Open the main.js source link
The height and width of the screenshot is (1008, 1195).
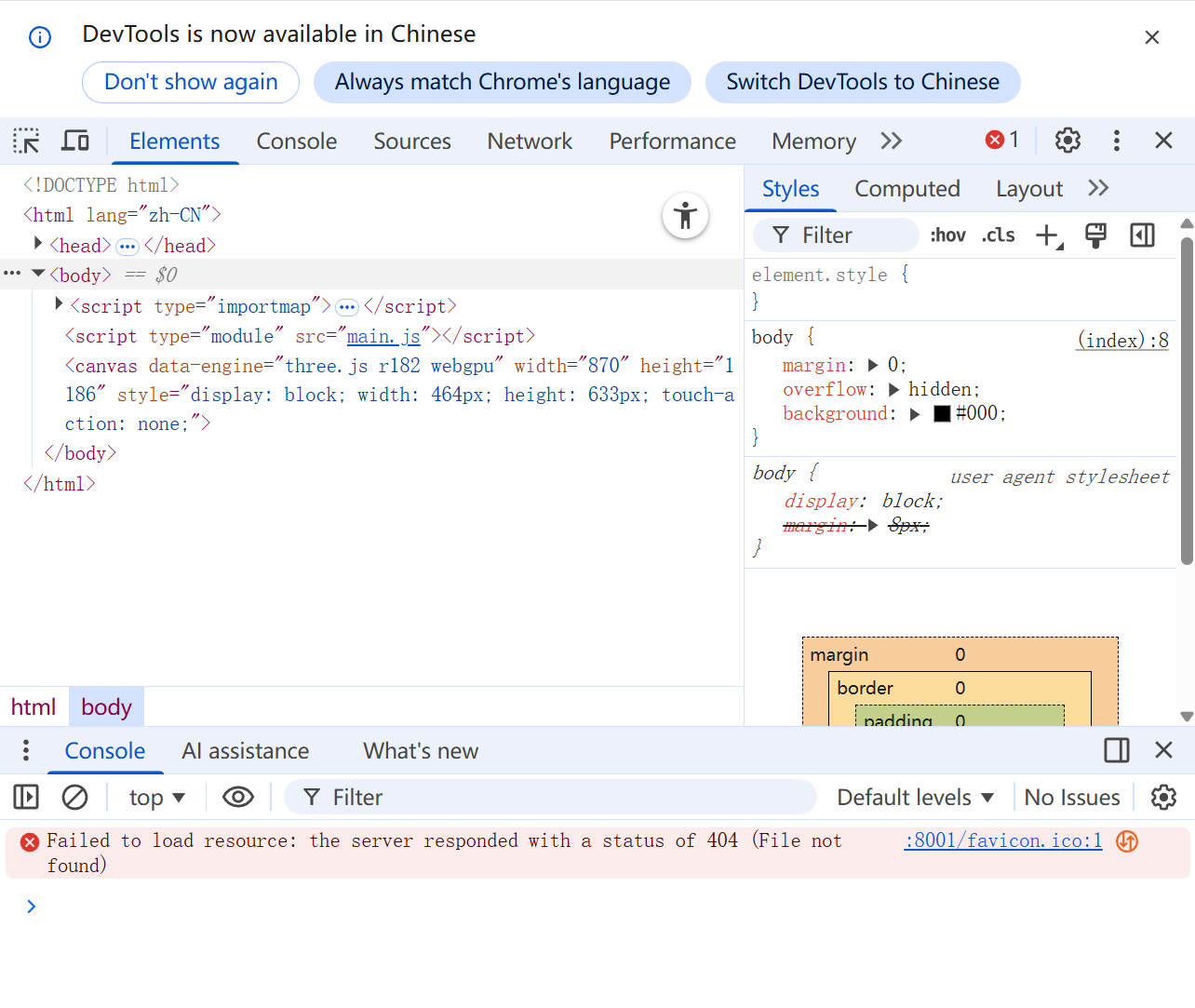(383, 336)
